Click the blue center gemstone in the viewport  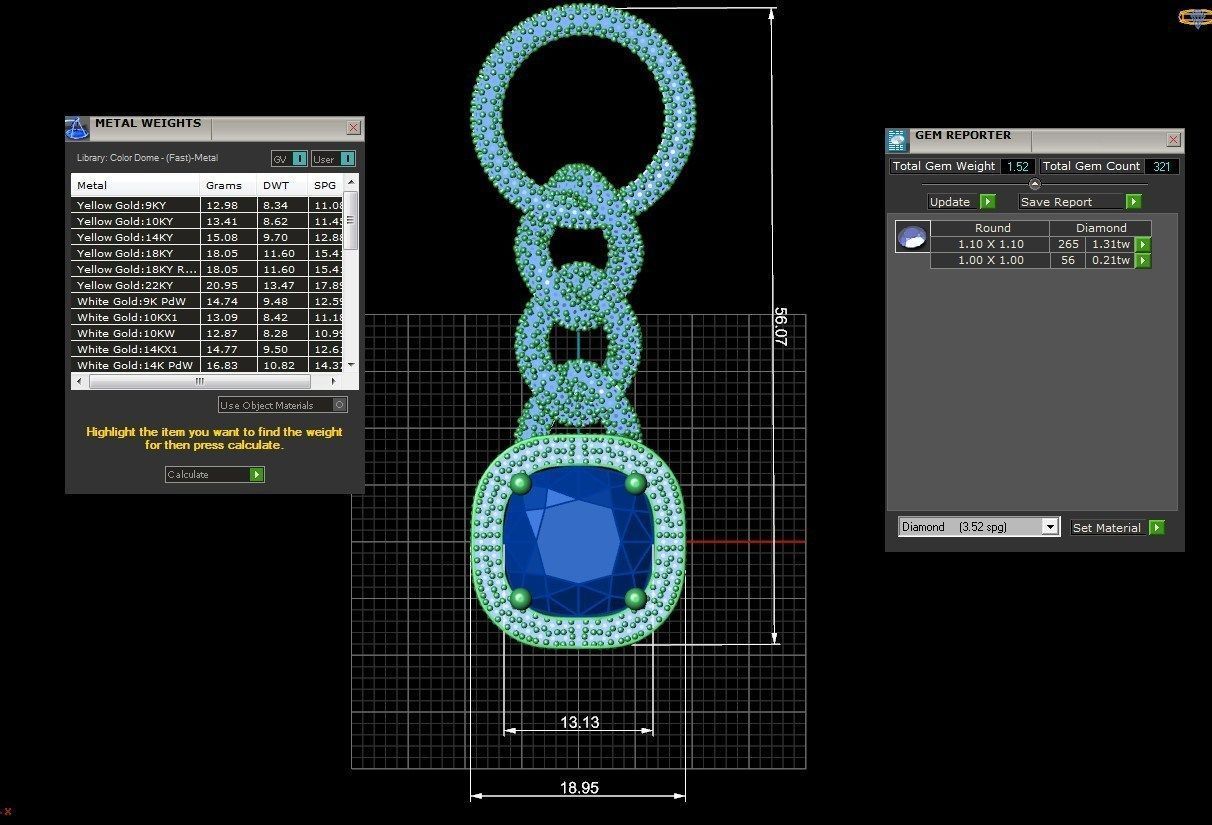(578, 541)
